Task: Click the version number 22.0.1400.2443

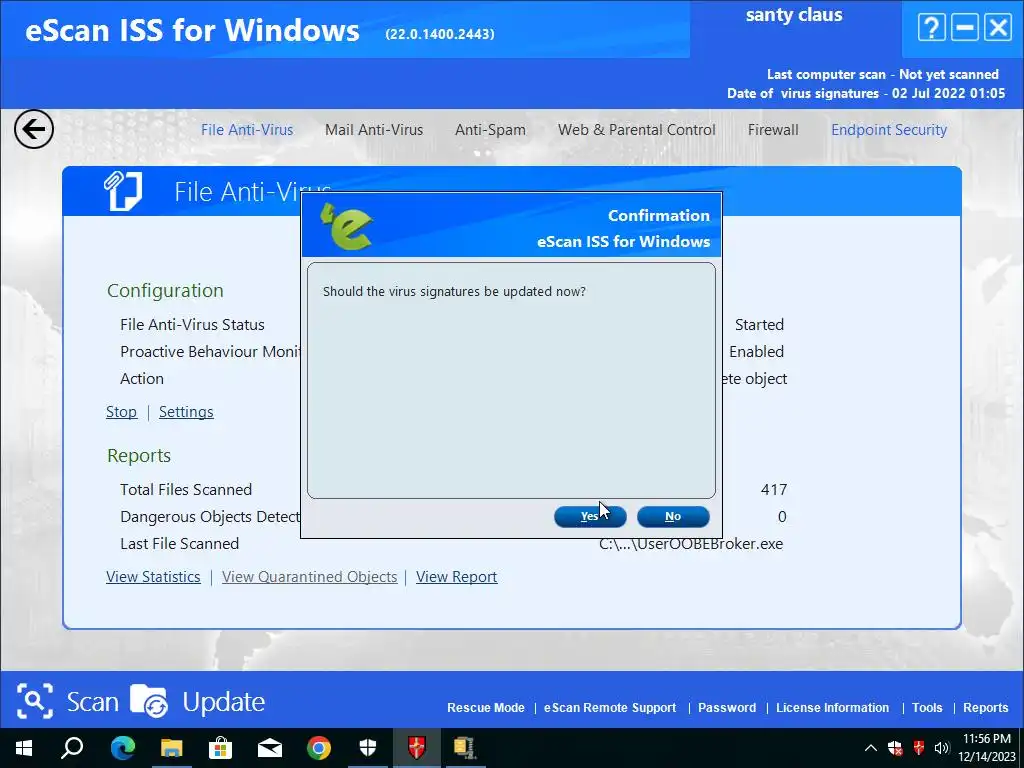Action: [x=440, y=34]
